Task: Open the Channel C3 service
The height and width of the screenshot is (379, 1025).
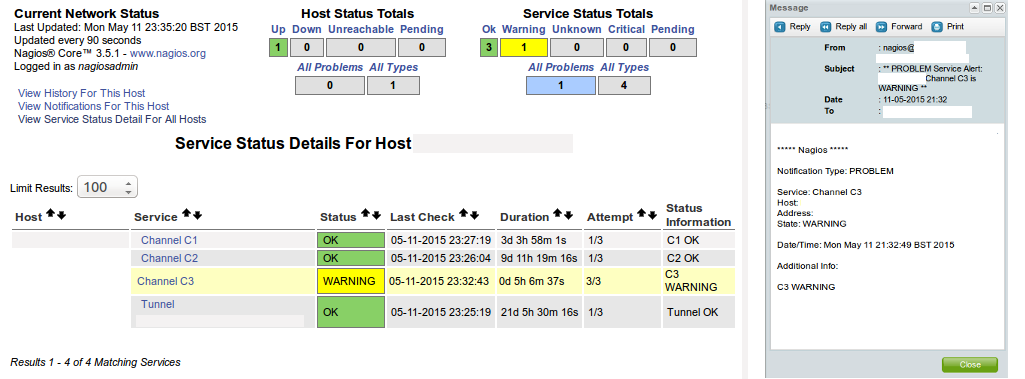Action: (x=165, y=282)
